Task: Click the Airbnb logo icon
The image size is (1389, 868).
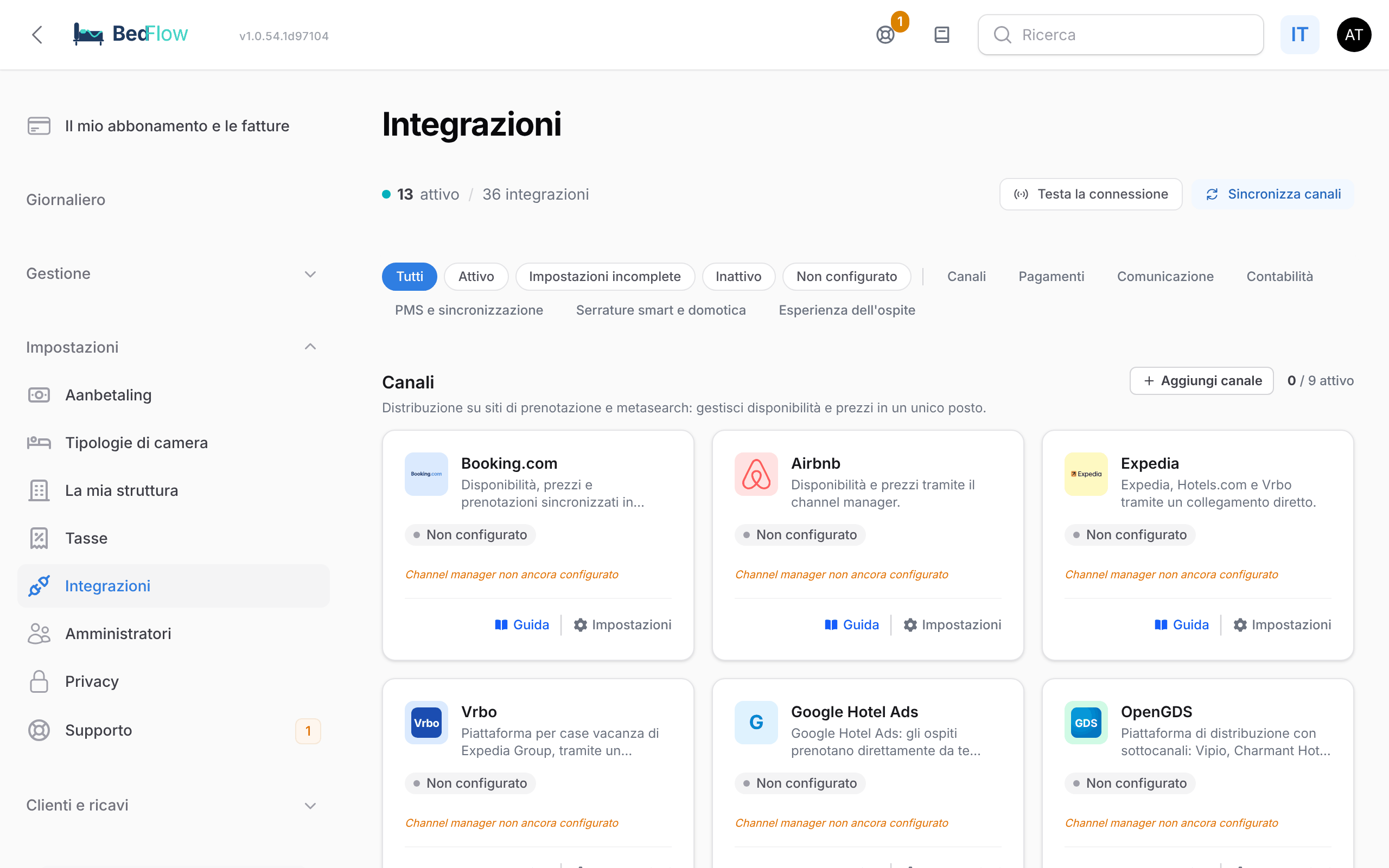Action: coord(756,474)
